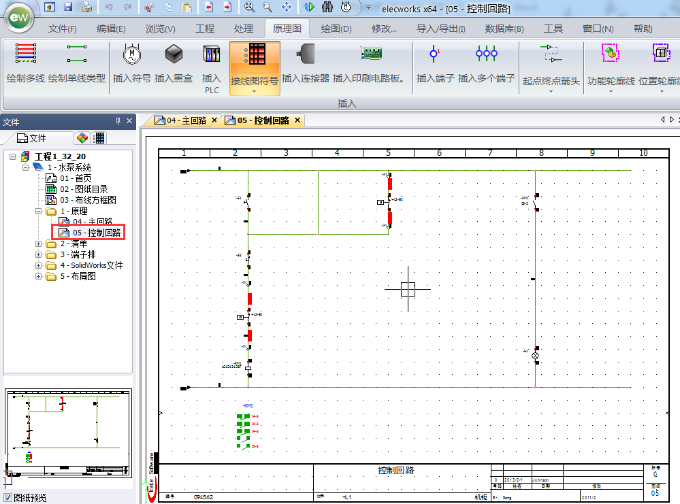Image resolution: width=680 pixels, height=504 pixels.
Task: Collapse the 1 - 原理 folder node
Action: click(x=38, y=211)
